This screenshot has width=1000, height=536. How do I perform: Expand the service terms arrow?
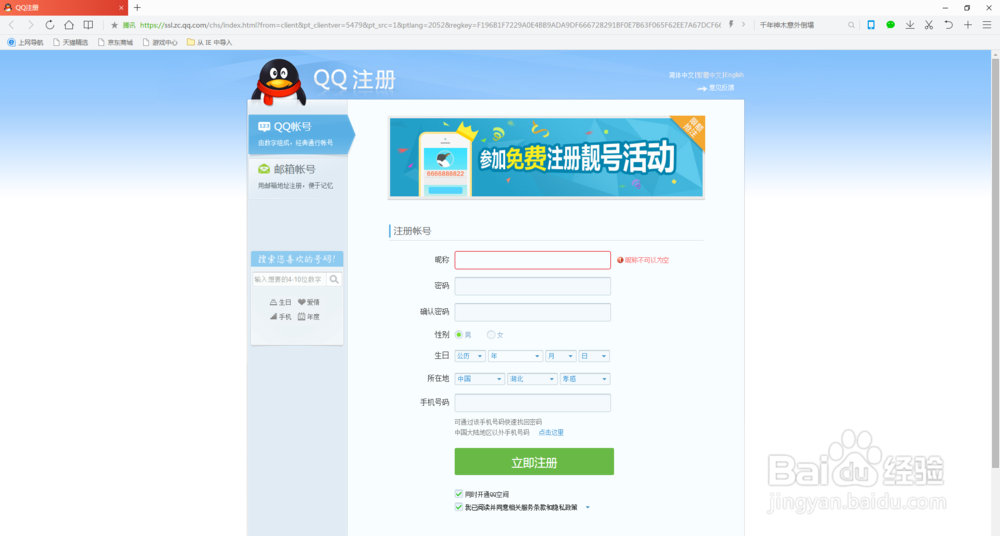[x=587, y=508]
